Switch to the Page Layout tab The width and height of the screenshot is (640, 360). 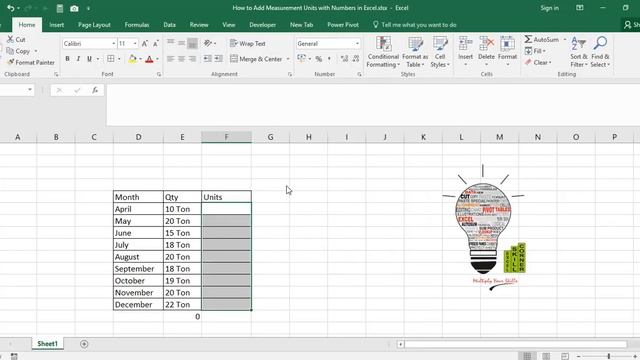coord(94,25)
